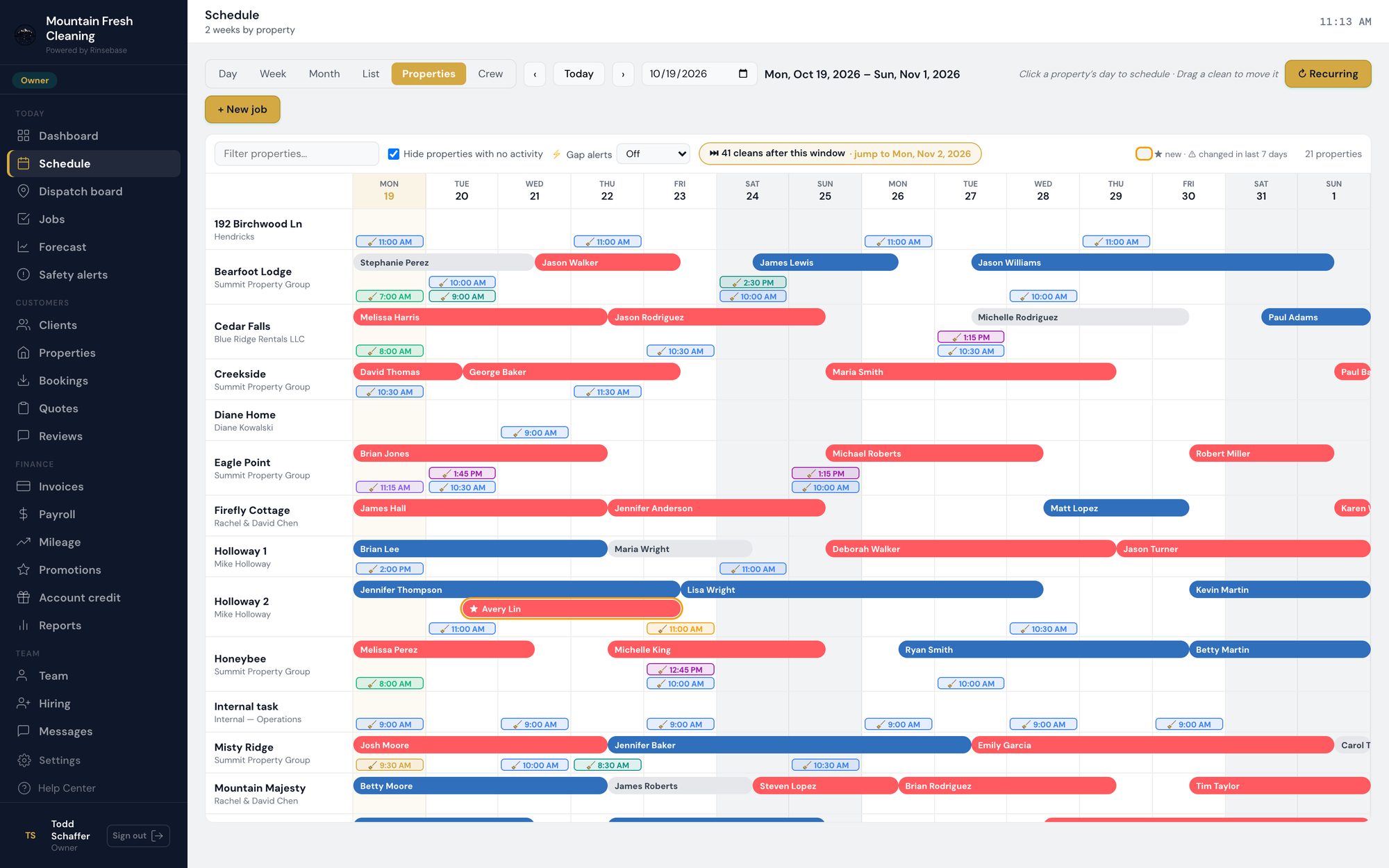This screenshot has height=868, width=1389.
Task: Click the Quotes clipboard icon
Action: tap(24, 408)
